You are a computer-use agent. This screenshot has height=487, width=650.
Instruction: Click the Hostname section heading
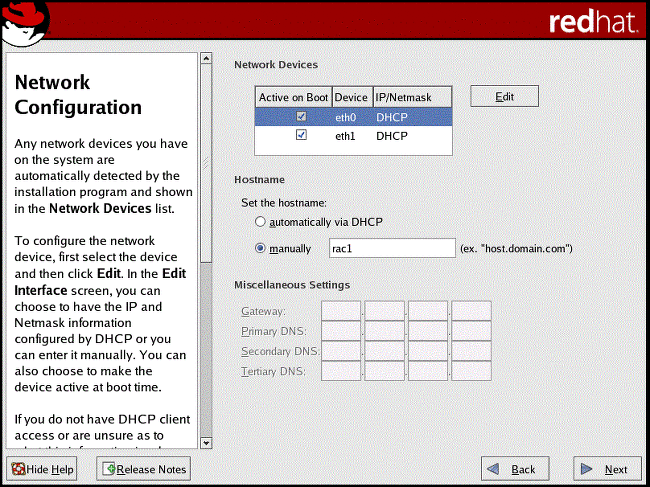[x=260, y=179]
